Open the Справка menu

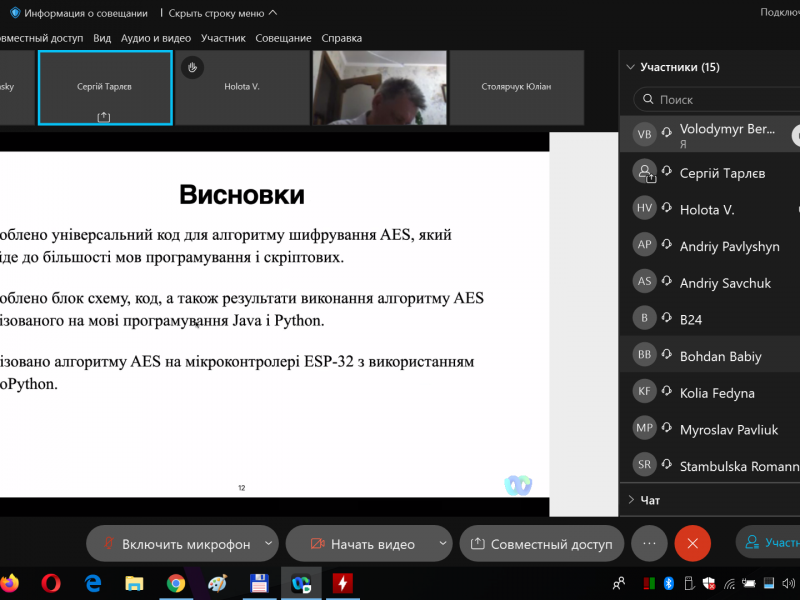tap(341, 38)
